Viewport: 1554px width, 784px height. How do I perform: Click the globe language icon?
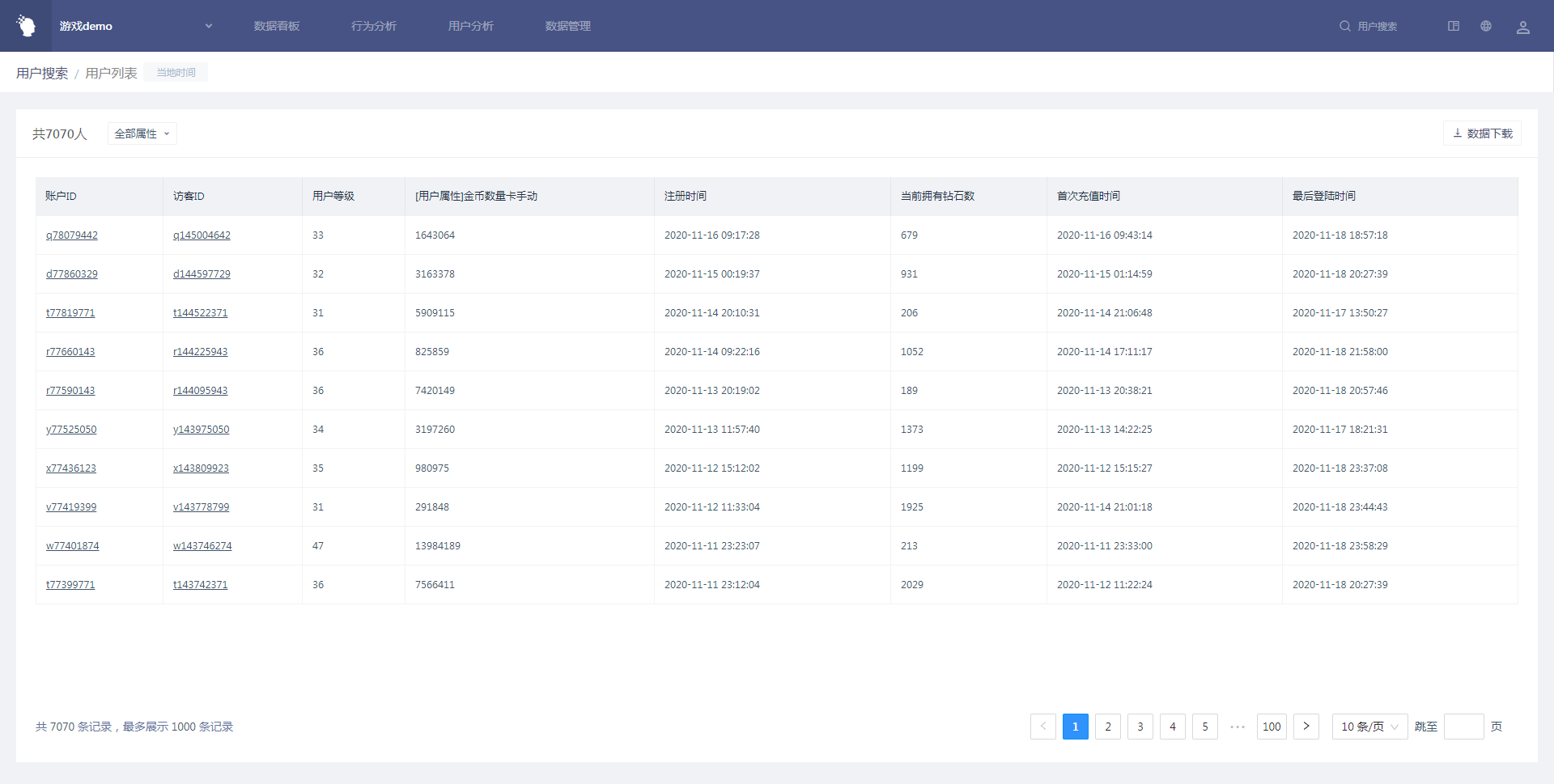tap(1486, 26)
